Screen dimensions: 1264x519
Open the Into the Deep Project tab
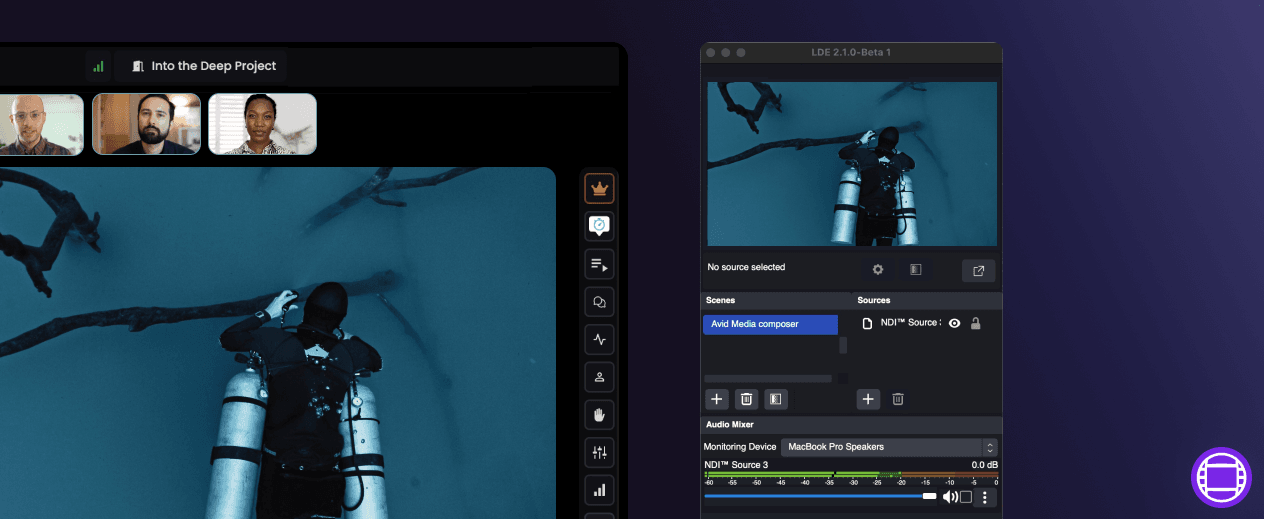tap(202, 66)
